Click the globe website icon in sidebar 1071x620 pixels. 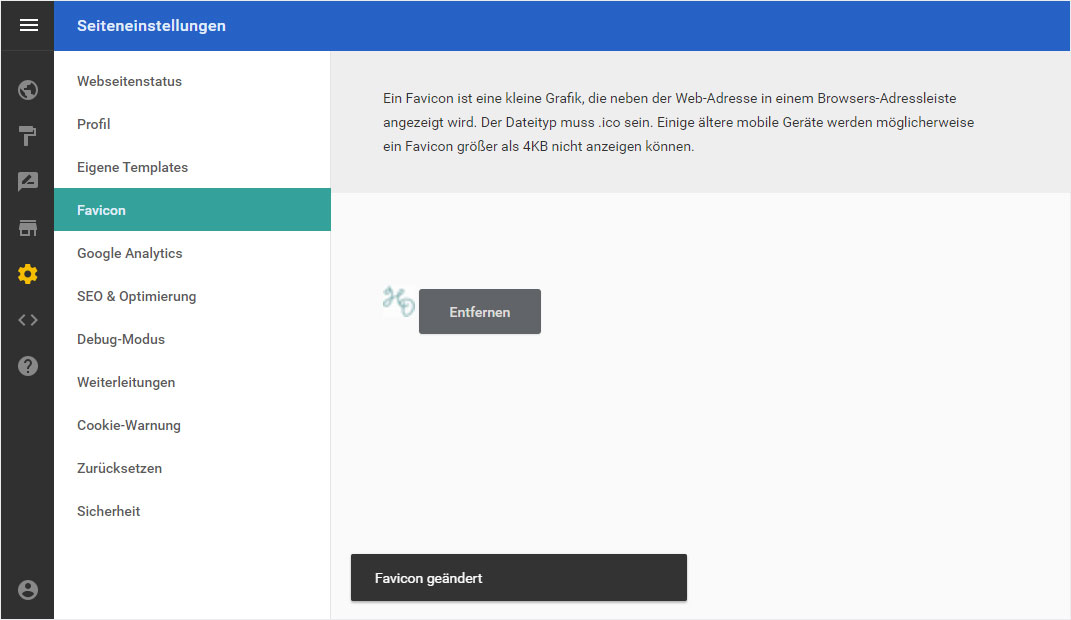coord(28,90)
